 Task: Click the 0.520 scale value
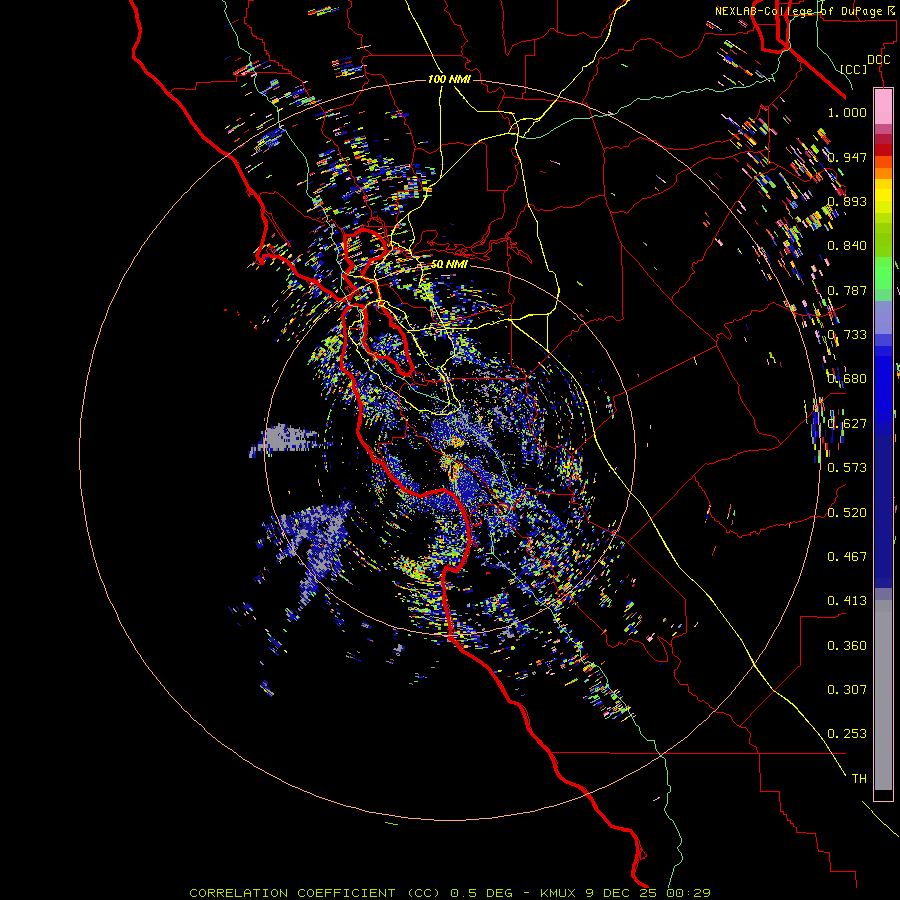pos(847,513)
